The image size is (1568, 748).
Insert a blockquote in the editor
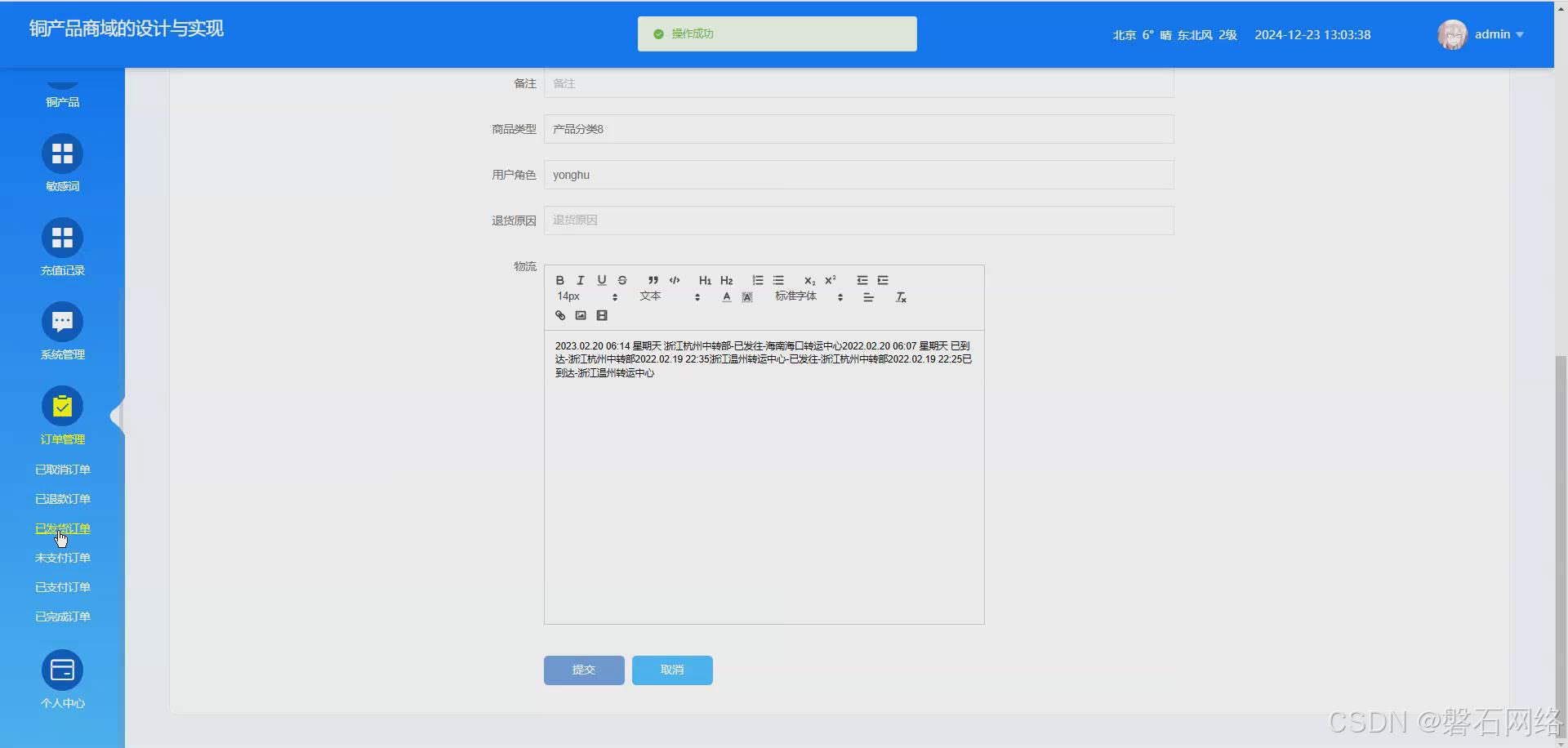(653, 280)
